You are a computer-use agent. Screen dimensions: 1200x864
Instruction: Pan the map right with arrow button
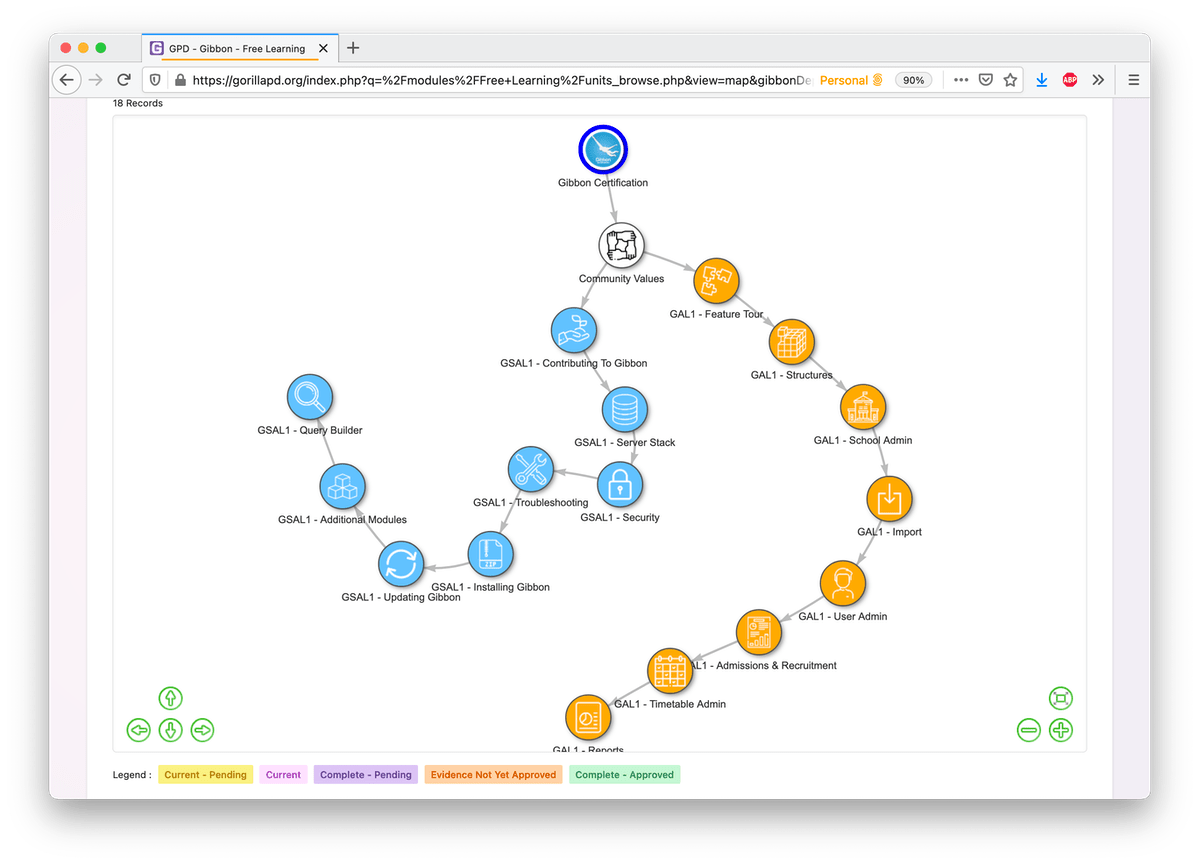(x=202, y=730)
